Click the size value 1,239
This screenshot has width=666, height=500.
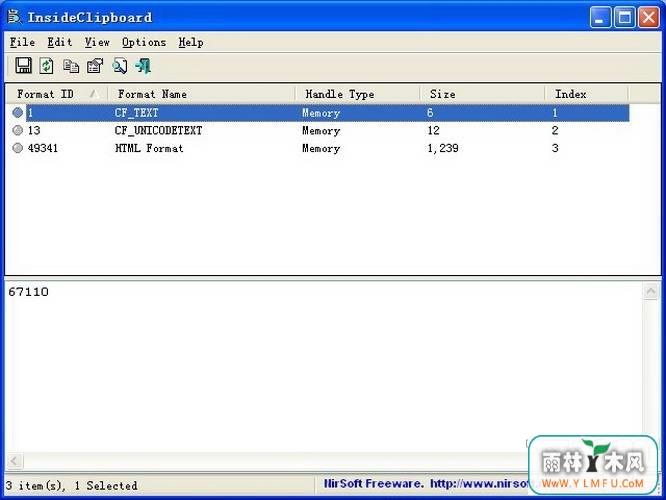tap(443, 148)
